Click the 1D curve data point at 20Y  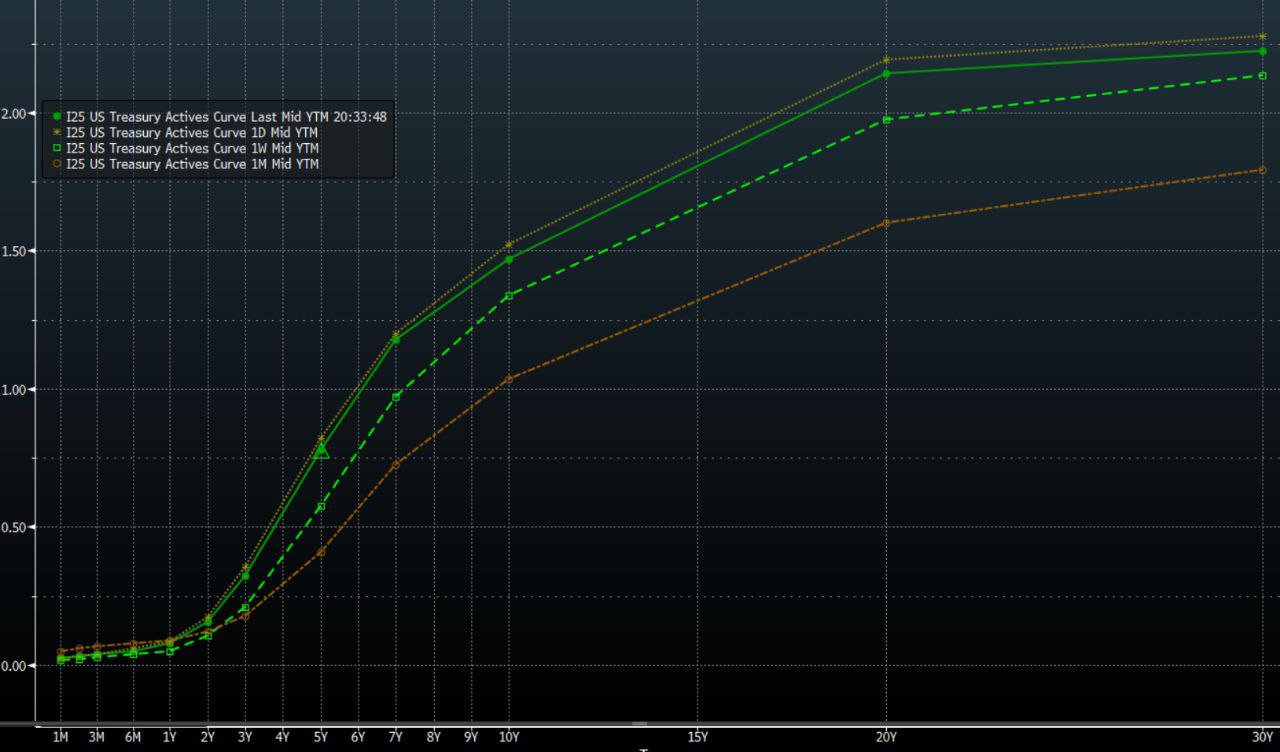886,60
